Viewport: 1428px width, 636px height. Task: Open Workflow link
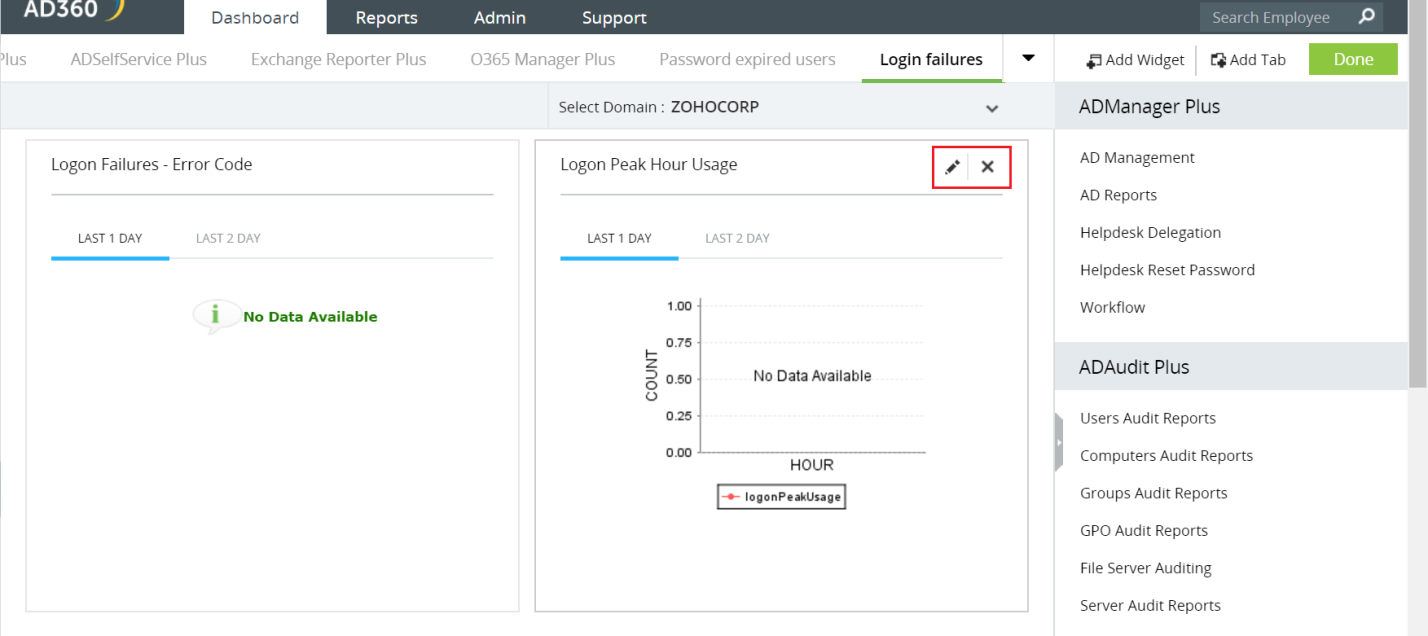coord(1112,307)
